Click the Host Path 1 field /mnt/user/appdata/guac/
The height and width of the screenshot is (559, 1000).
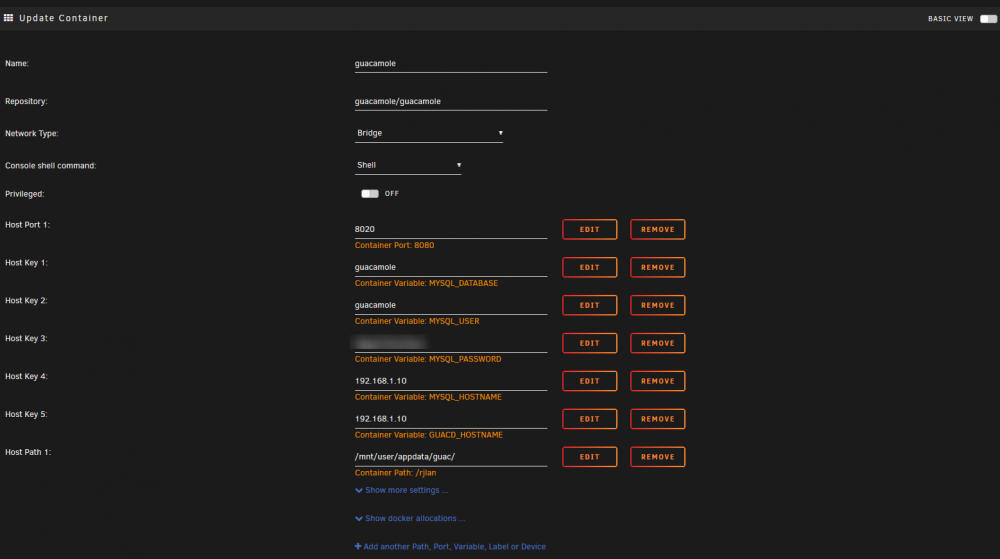pos(451,457)
